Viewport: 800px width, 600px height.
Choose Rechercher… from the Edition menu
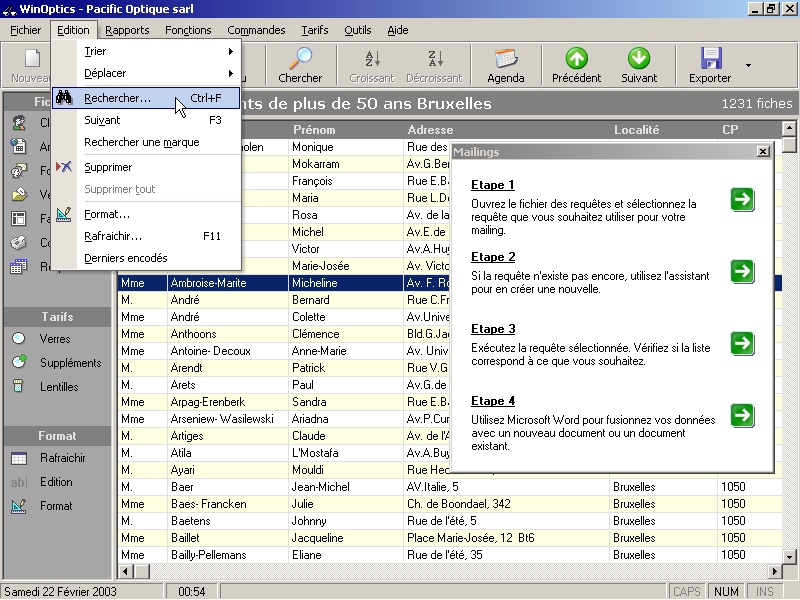coord(117,98)
